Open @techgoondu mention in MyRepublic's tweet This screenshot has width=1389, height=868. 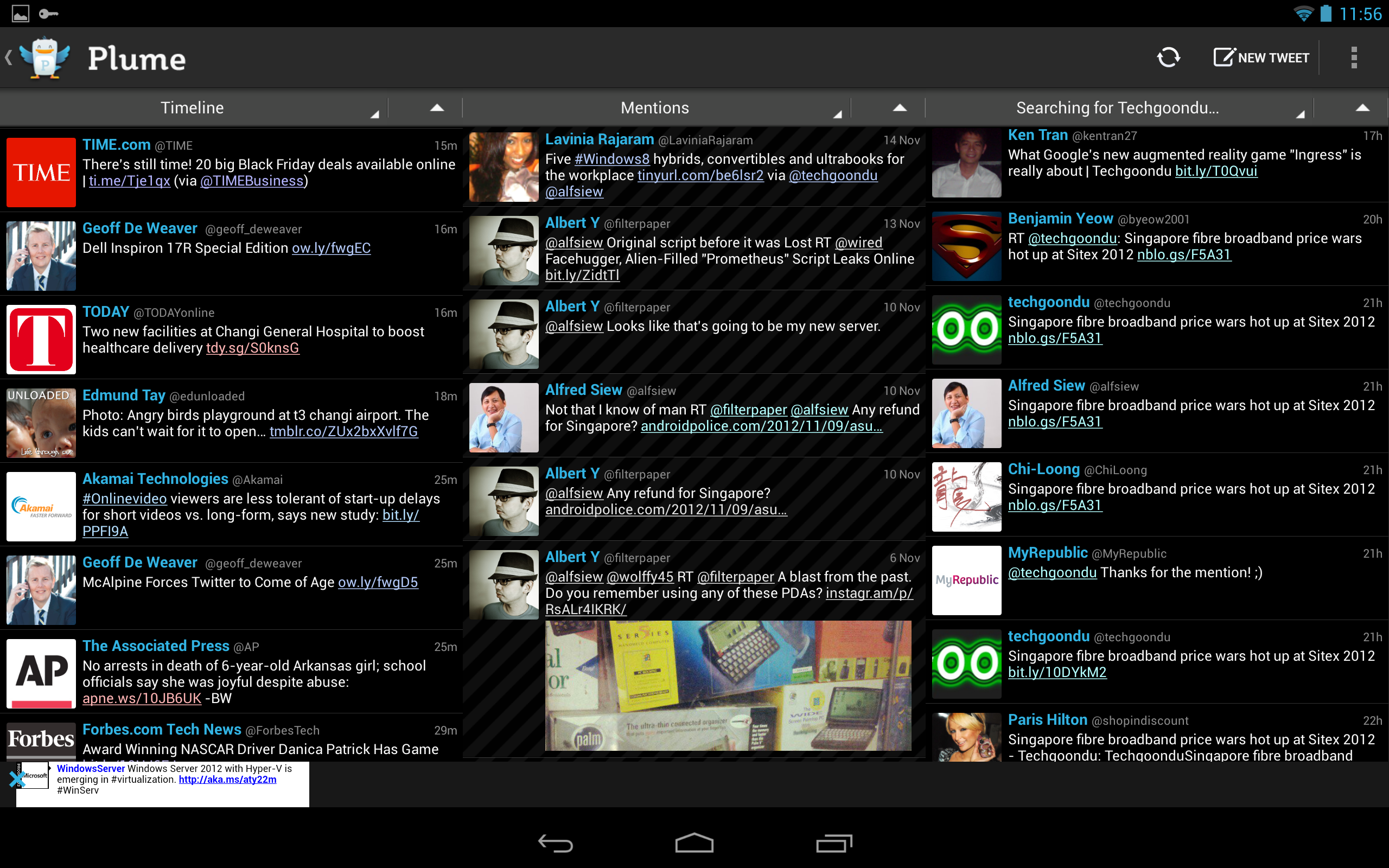click(1052, 572)
